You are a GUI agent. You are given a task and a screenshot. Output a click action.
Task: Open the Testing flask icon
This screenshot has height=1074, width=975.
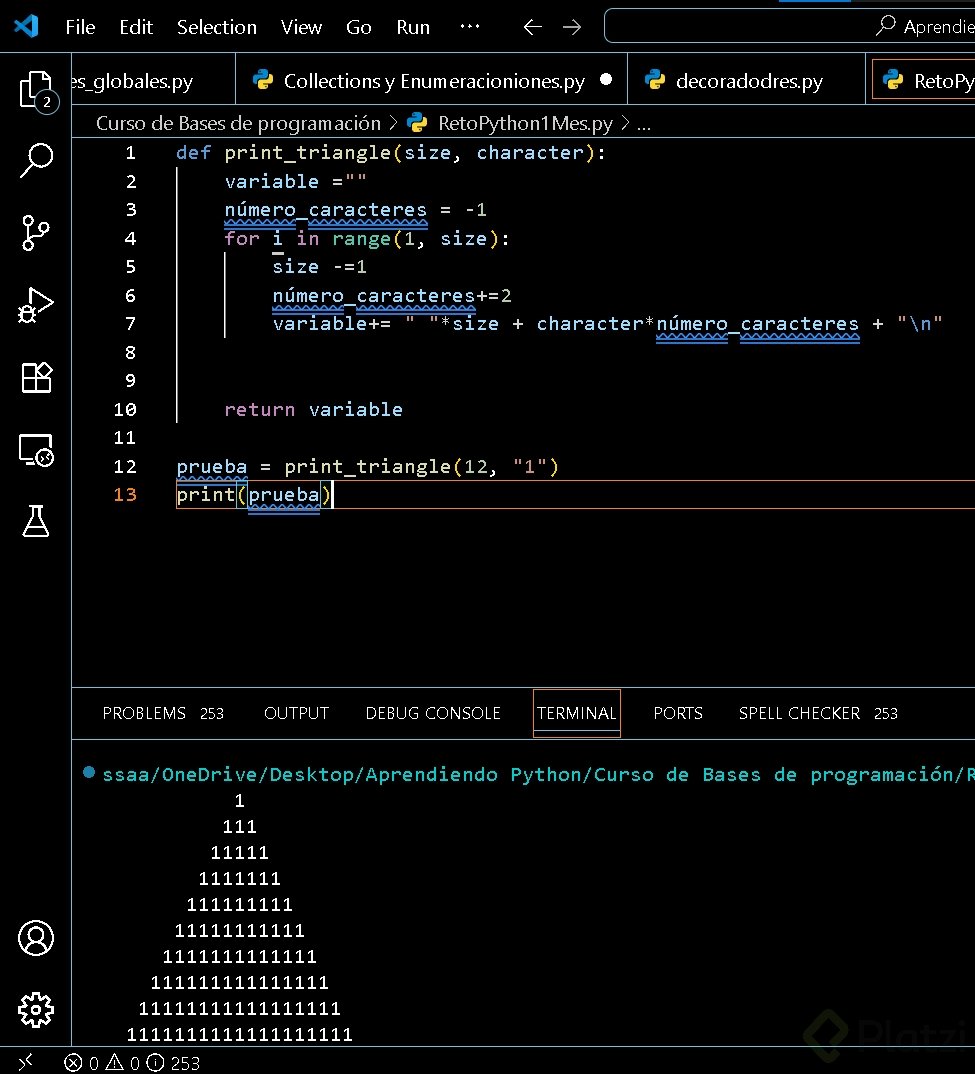coord(36,520)
